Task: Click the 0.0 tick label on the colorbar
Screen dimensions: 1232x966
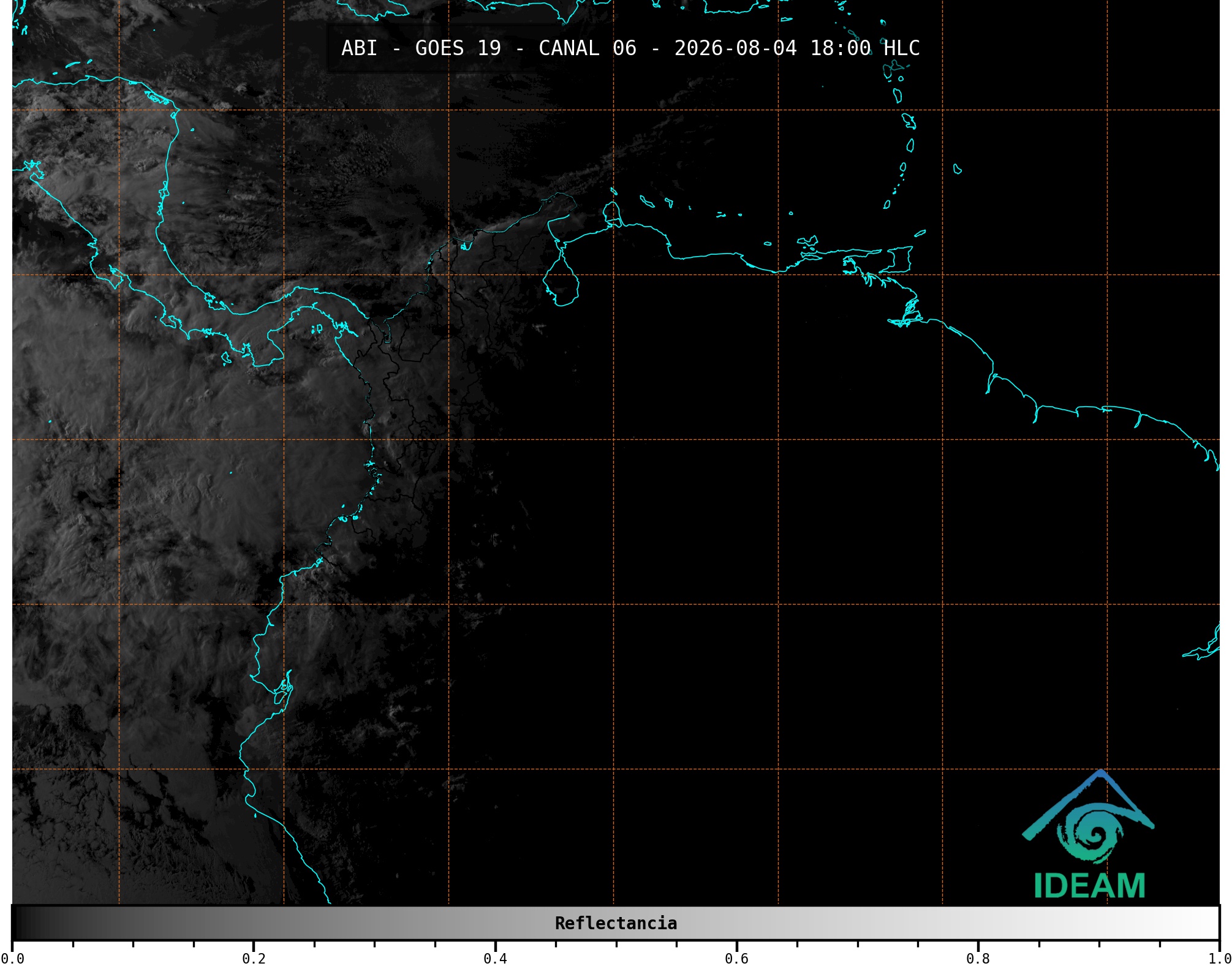Action: pos(12,959)
